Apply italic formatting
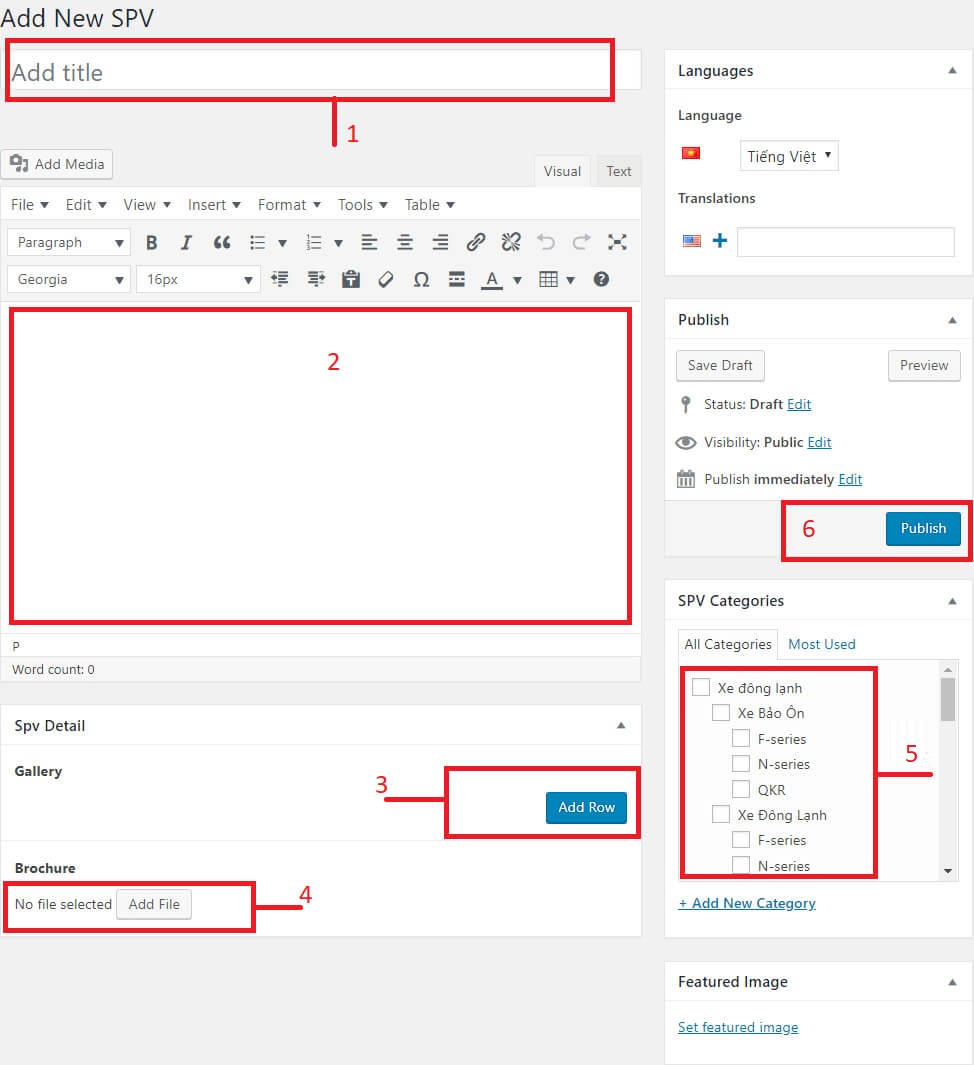 (x=186, y=242)
